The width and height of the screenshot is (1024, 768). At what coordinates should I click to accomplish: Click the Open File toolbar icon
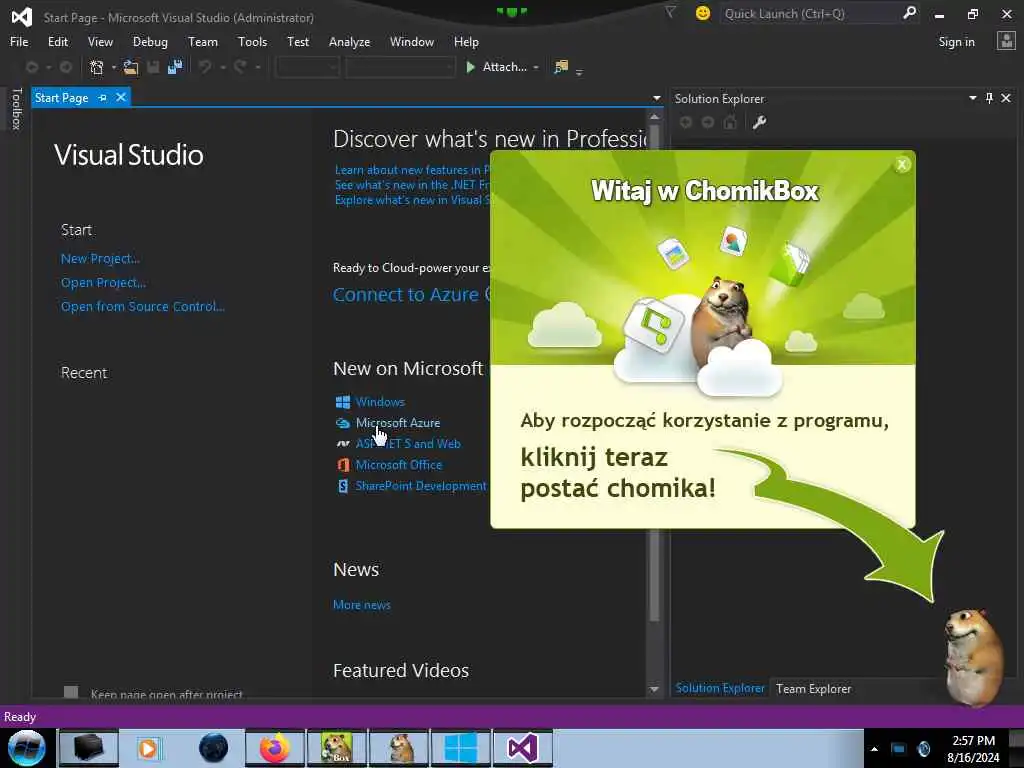click(x=131, y=67)
